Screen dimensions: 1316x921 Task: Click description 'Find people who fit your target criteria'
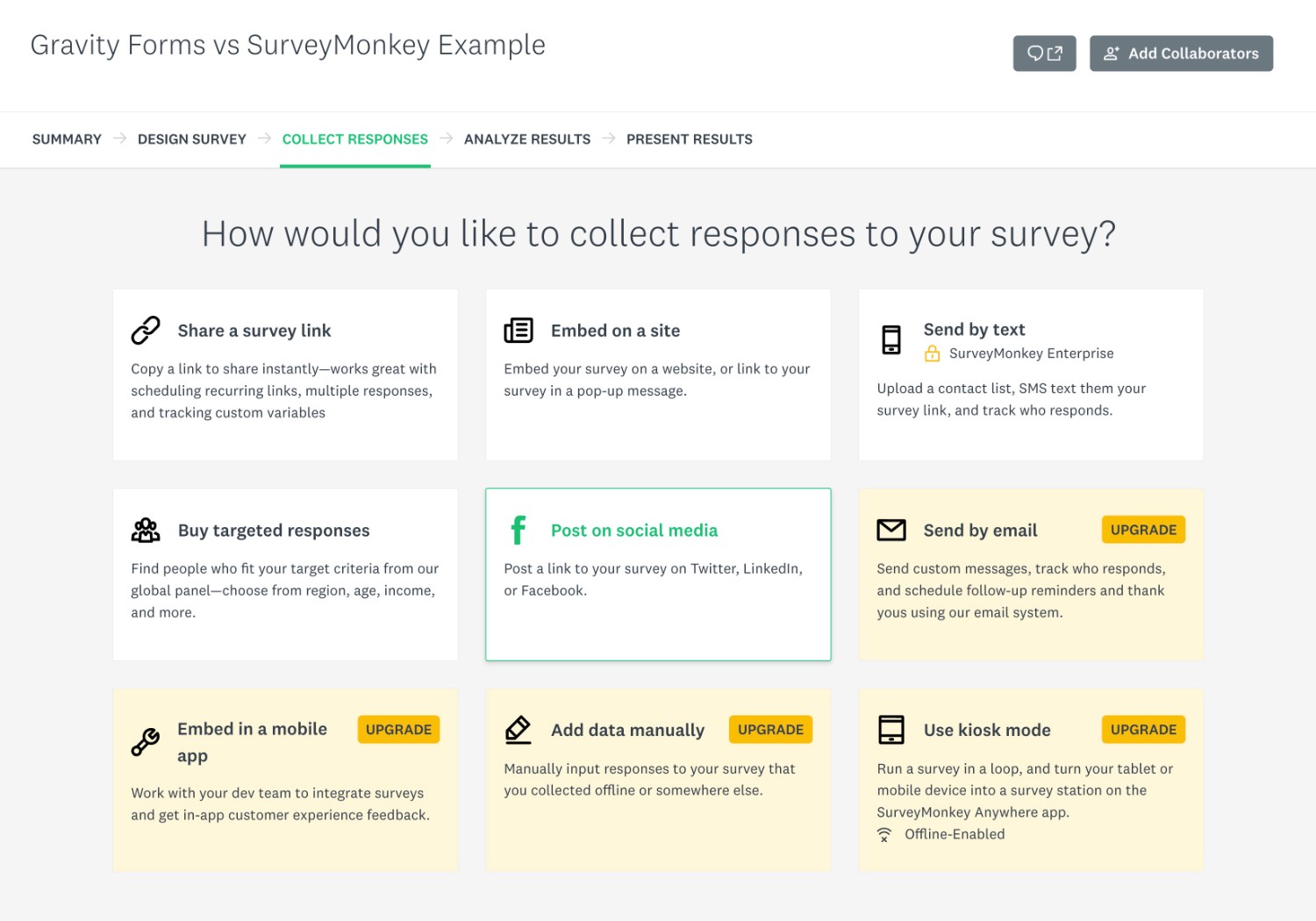coord(284,590)
